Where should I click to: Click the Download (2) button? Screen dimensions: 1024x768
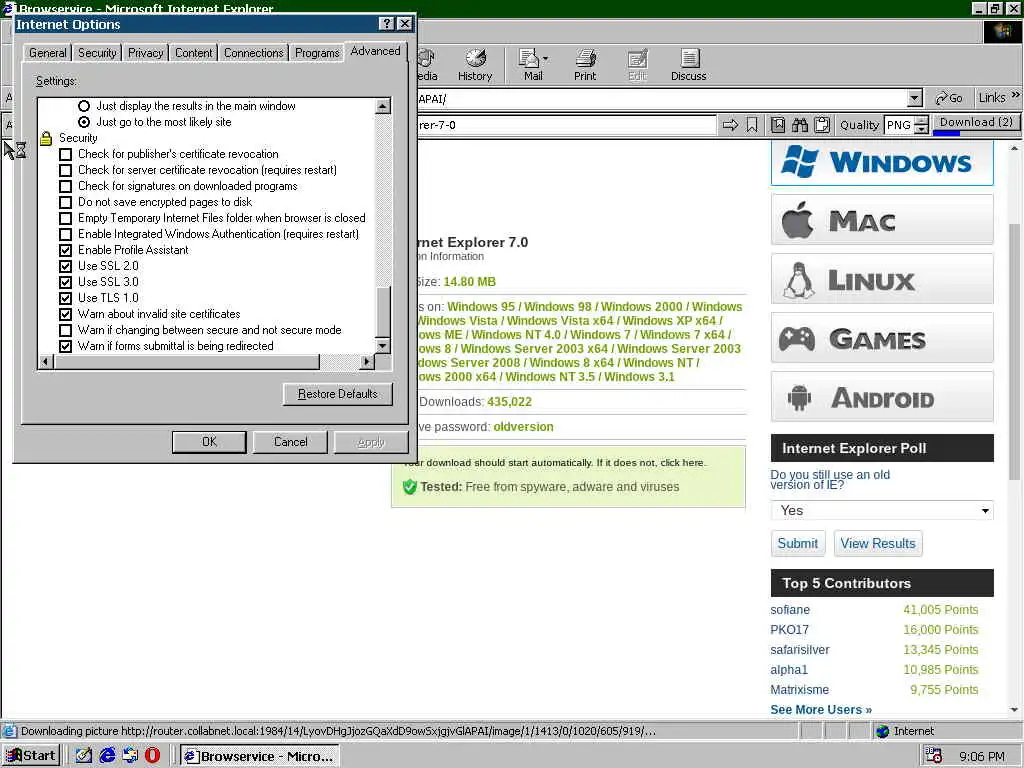[x=976, y=123]
